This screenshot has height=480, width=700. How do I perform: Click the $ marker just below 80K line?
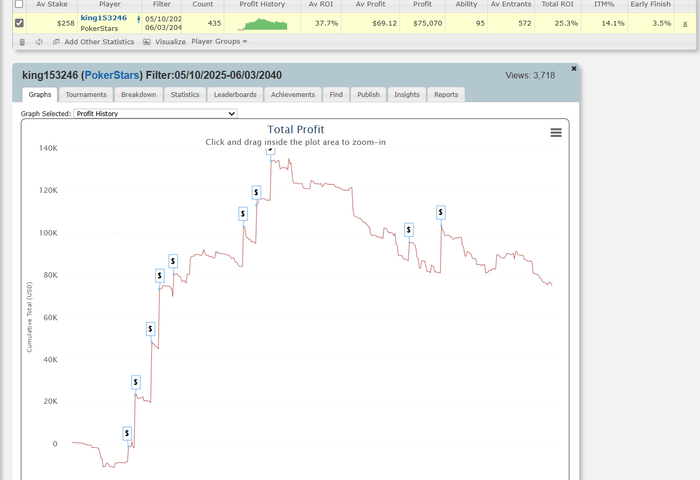click(x=159, y=275)
